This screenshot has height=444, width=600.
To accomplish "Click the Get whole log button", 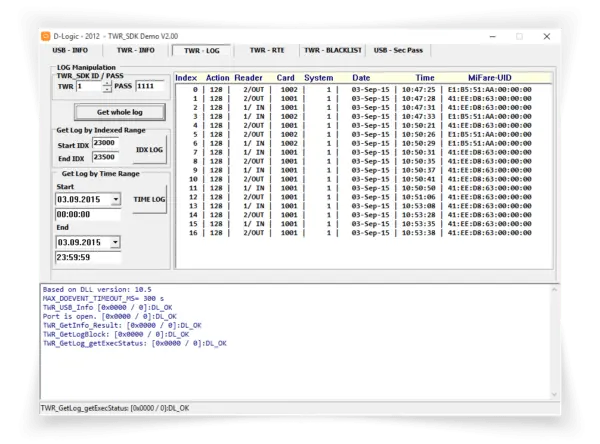I will click(120, 112).
